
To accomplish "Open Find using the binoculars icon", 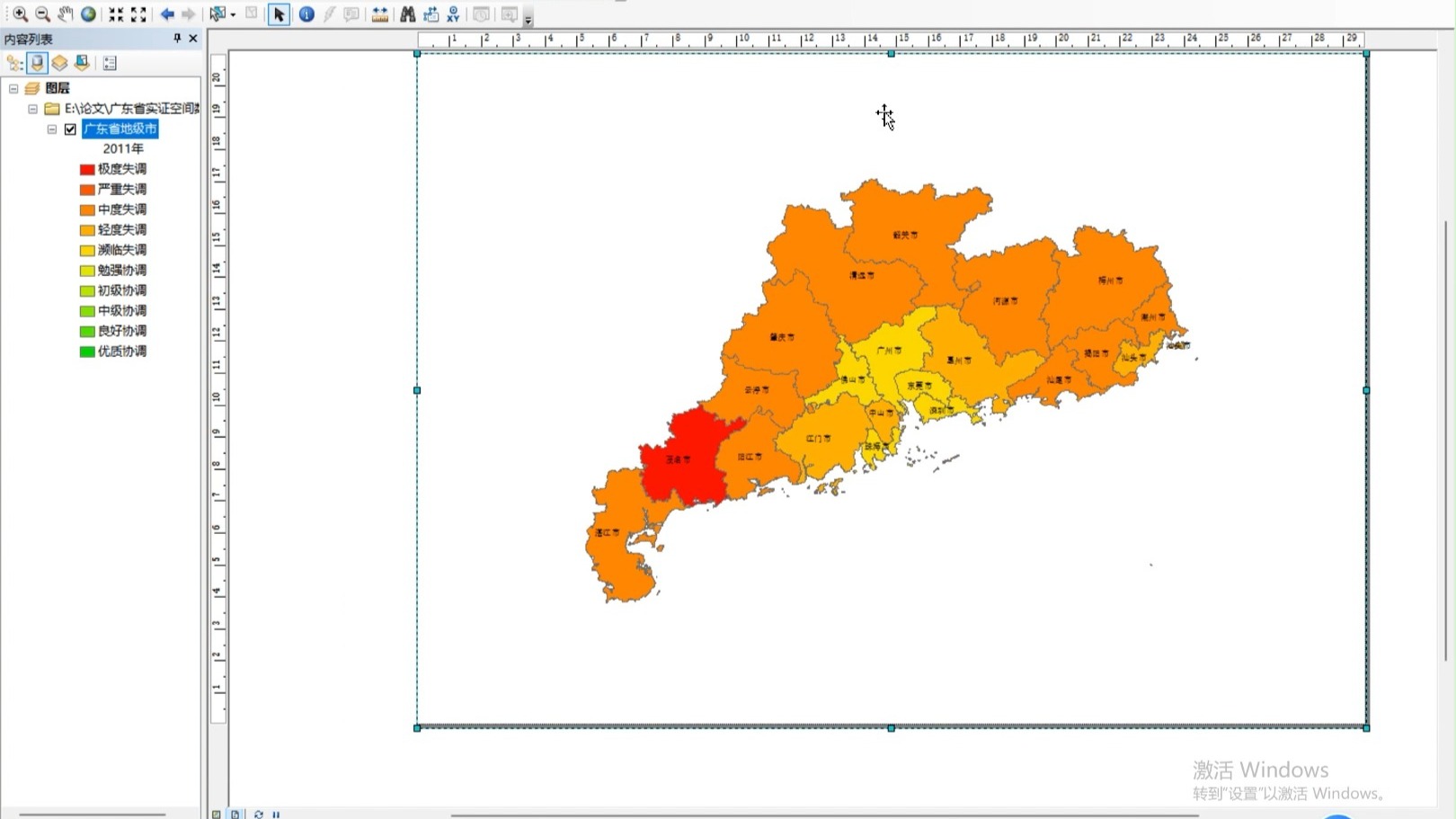I will (407, 13).
